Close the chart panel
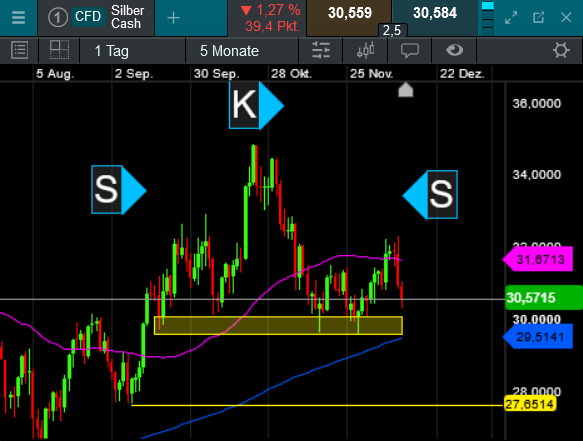This screenshot has width=583, height=441. coord(566,17)
